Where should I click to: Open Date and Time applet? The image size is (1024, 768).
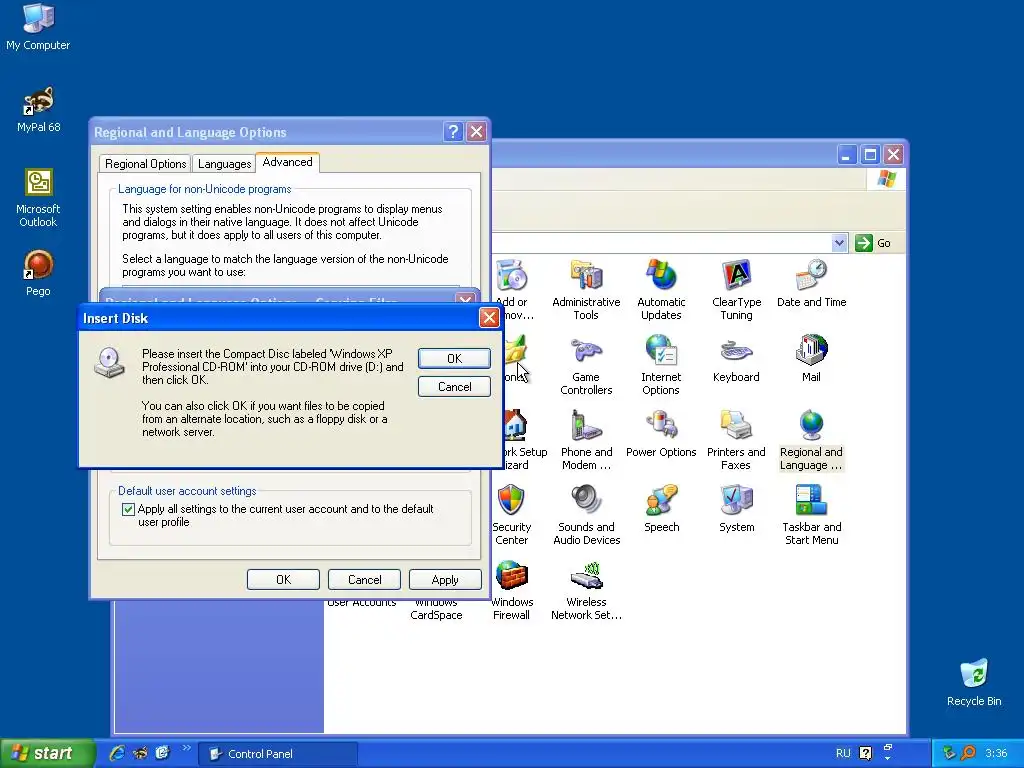(811, 284)
